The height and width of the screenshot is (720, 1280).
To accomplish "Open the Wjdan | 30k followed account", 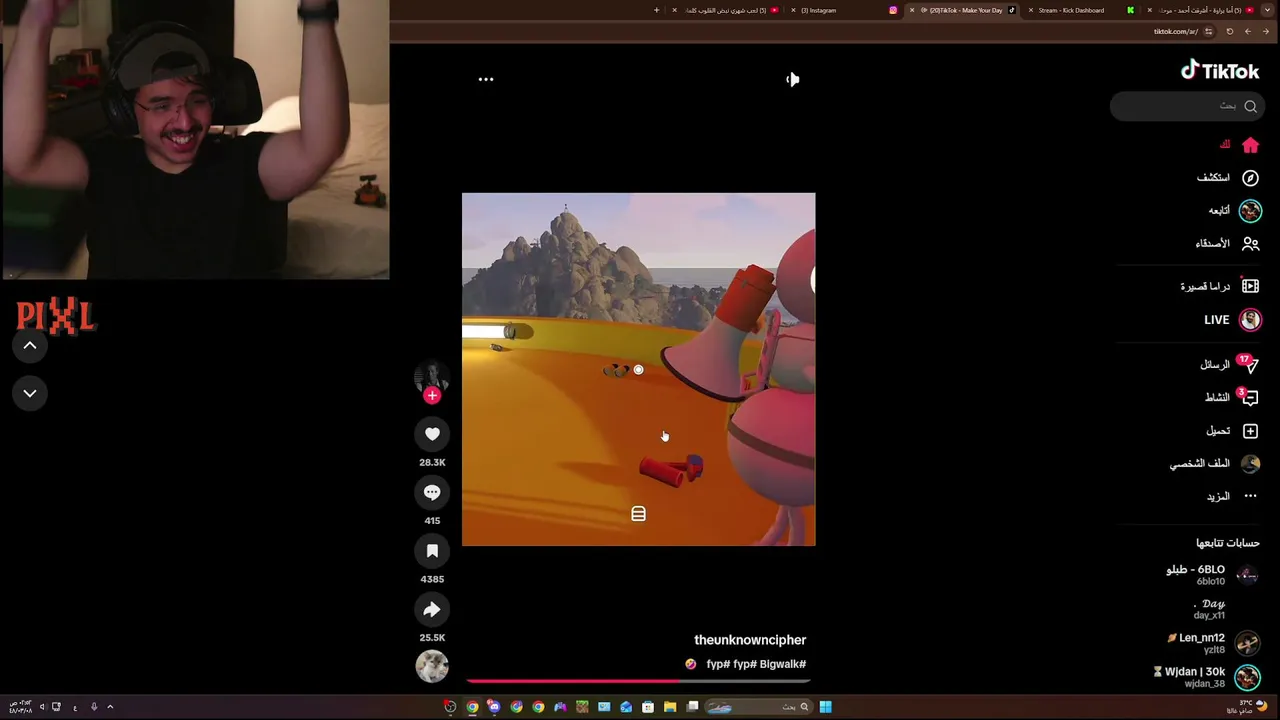I will coord(1206,677).
